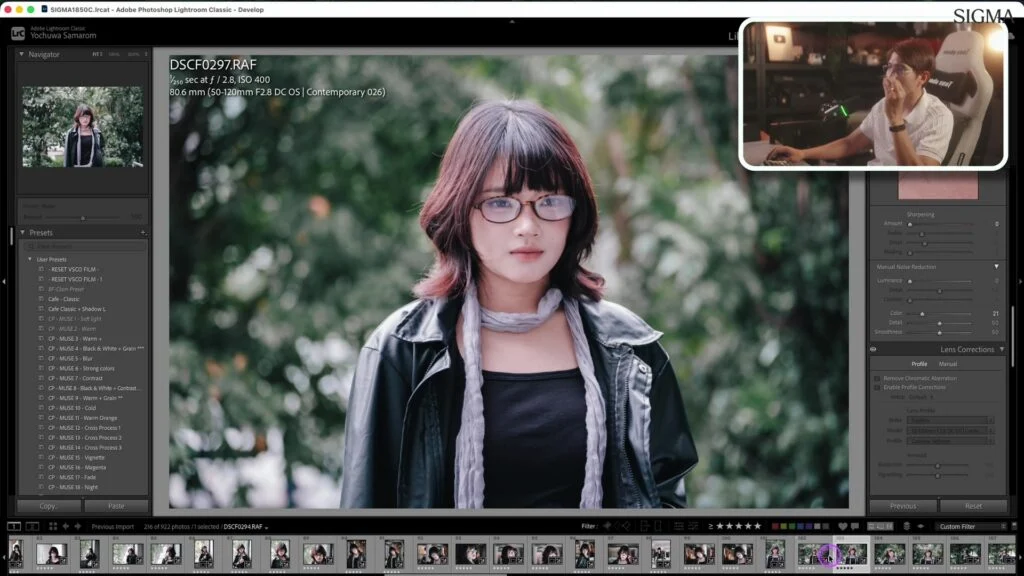Image resolution: width=1024 pixels, height=576 pixels.
Task: Adjust Noise Reduction Color slider
Action: pos(922,313)
